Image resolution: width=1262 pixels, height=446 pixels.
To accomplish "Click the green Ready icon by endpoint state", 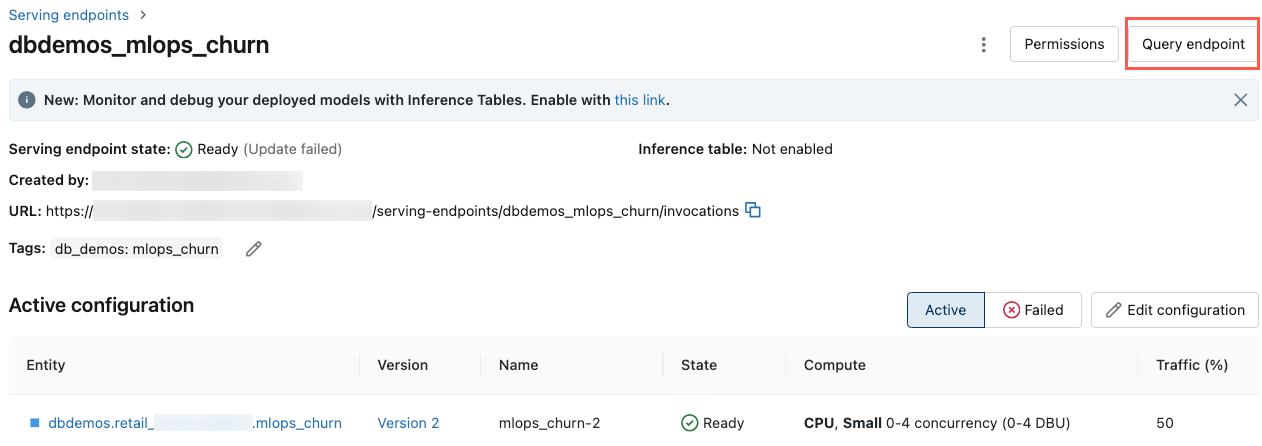I will pyautogui.click(x=184, y=149).
